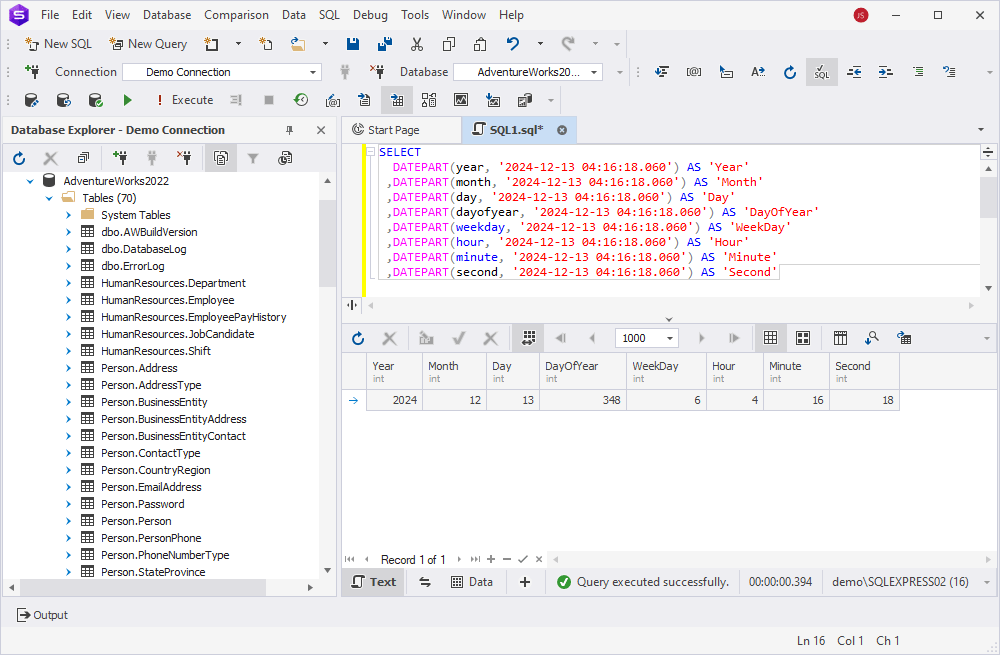Click the New Query toolbar button
1000x655 pixels.
pos(148,44)
